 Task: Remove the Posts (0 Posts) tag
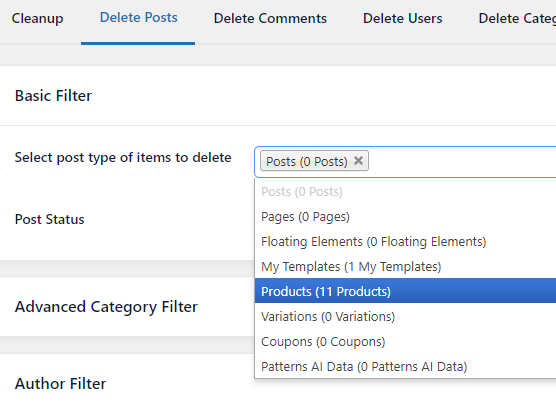point(358,161)
